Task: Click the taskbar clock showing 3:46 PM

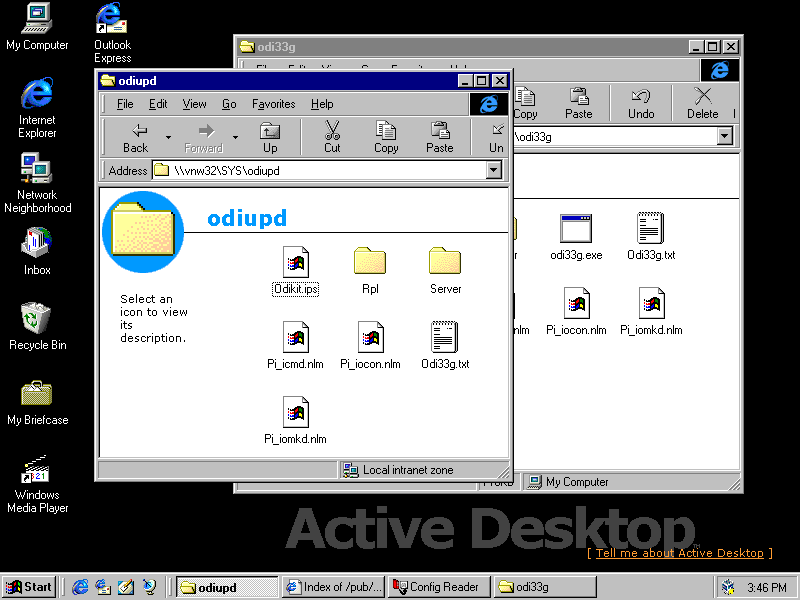Action: point(767,588)
